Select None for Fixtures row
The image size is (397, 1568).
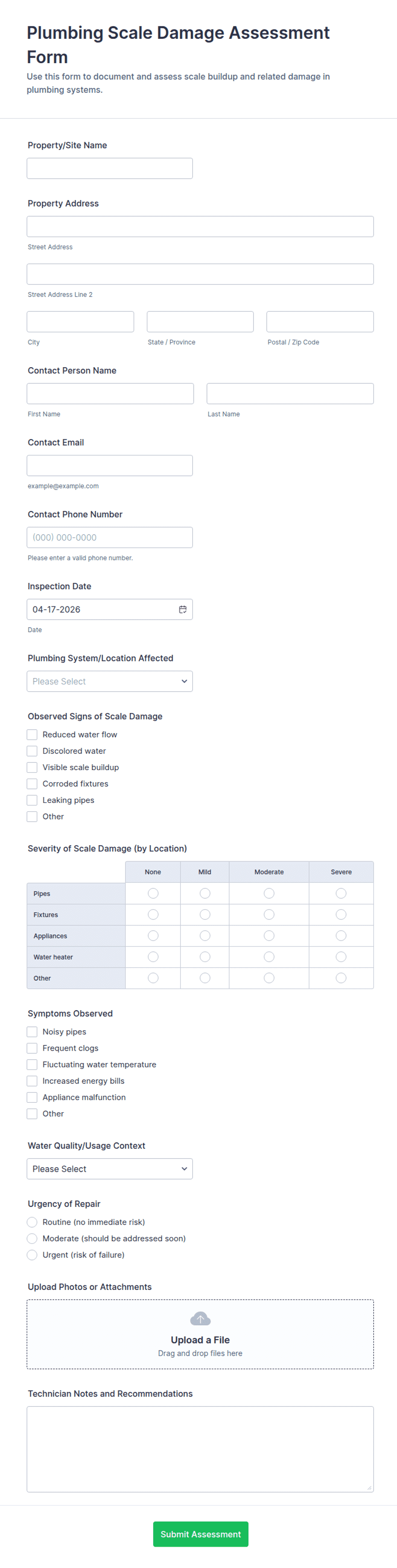click(x=153, y=914)
